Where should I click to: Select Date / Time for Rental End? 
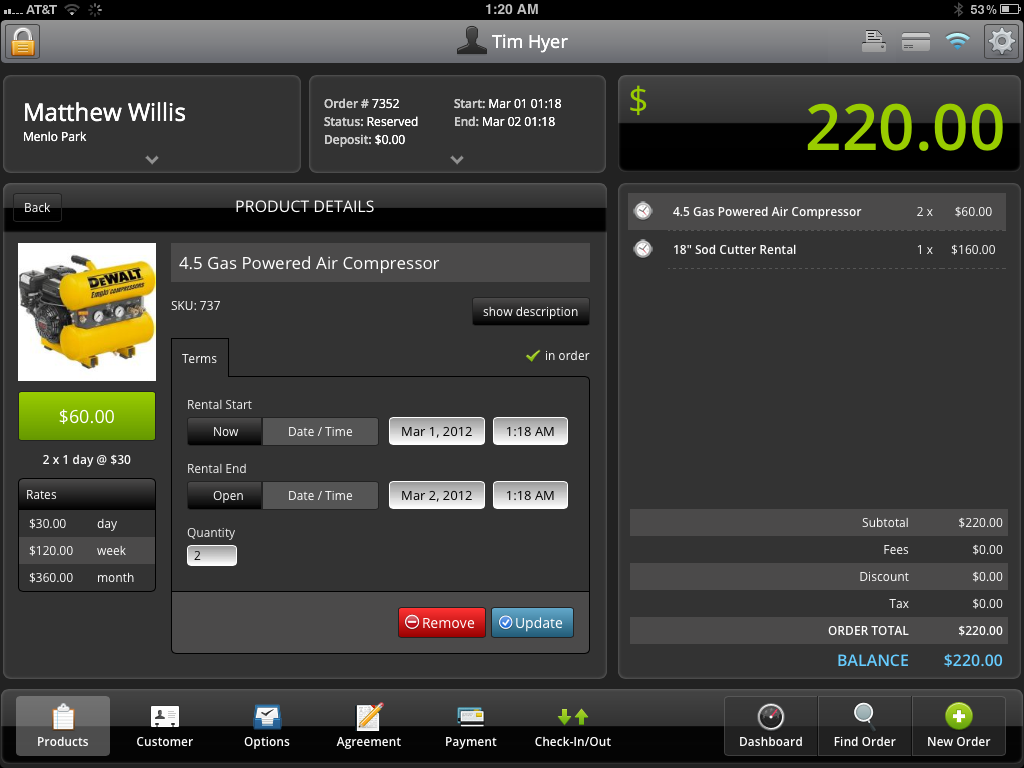click(x=320, y=495)
